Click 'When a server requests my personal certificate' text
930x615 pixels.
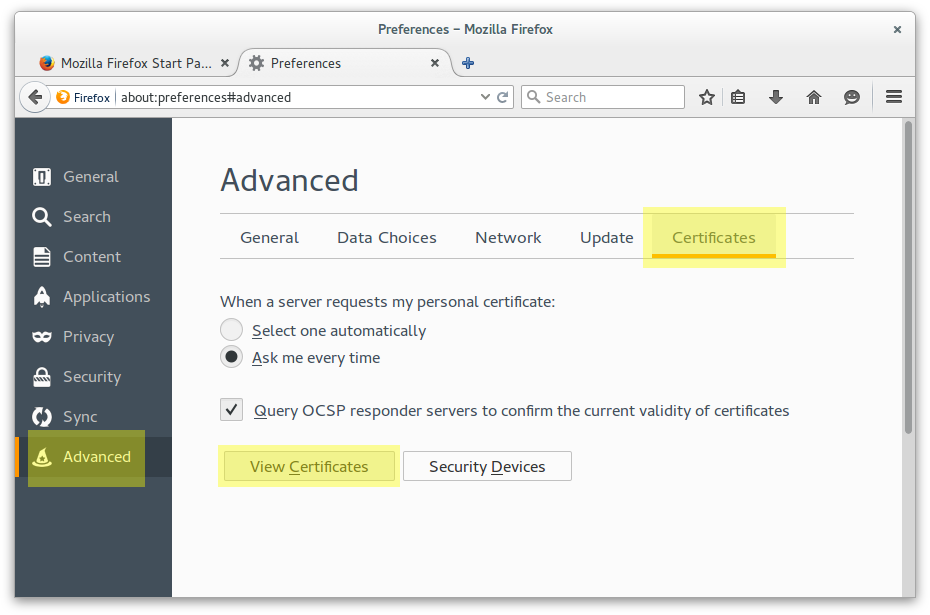[387, 302]
